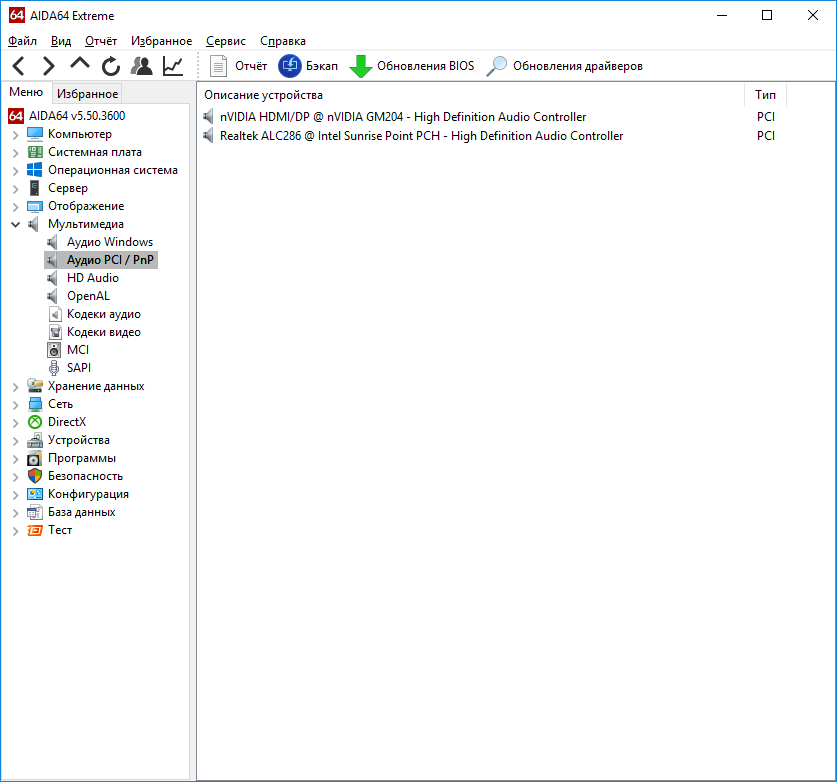Open Обновления BIOS from the toolbar

pos(412,66)
